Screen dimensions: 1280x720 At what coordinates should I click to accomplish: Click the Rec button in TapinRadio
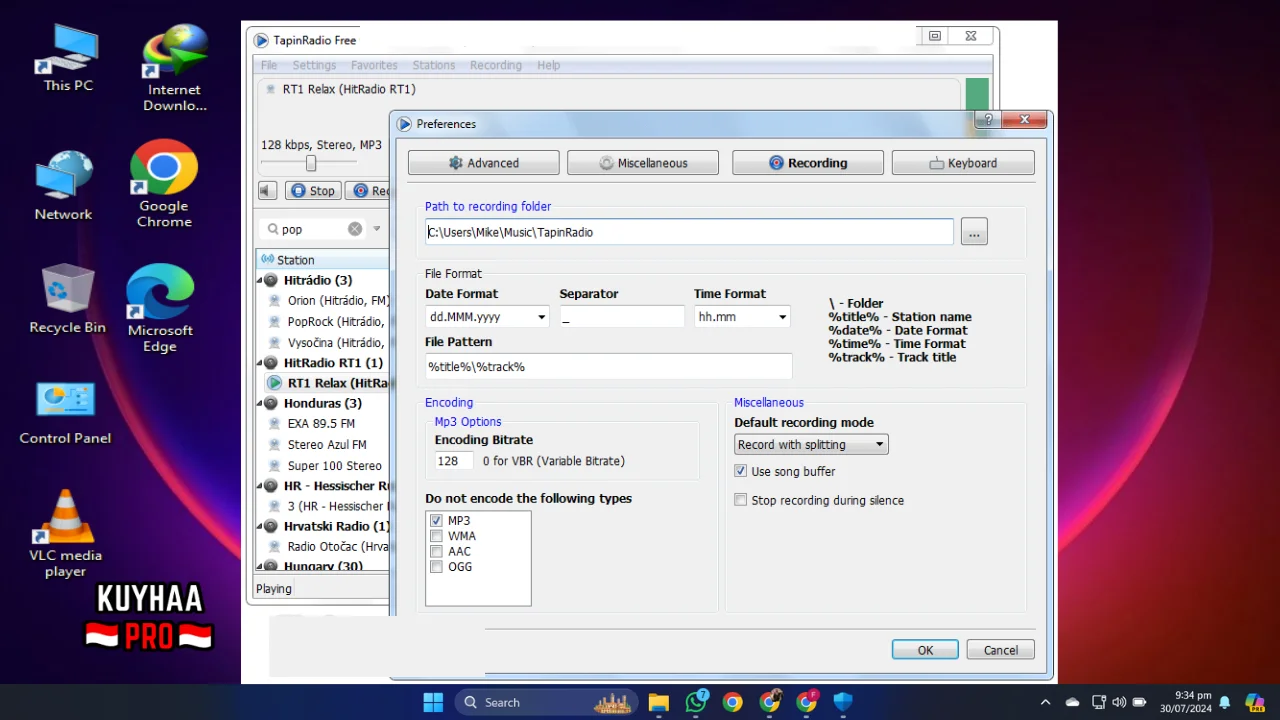click(x=369, y=190)
